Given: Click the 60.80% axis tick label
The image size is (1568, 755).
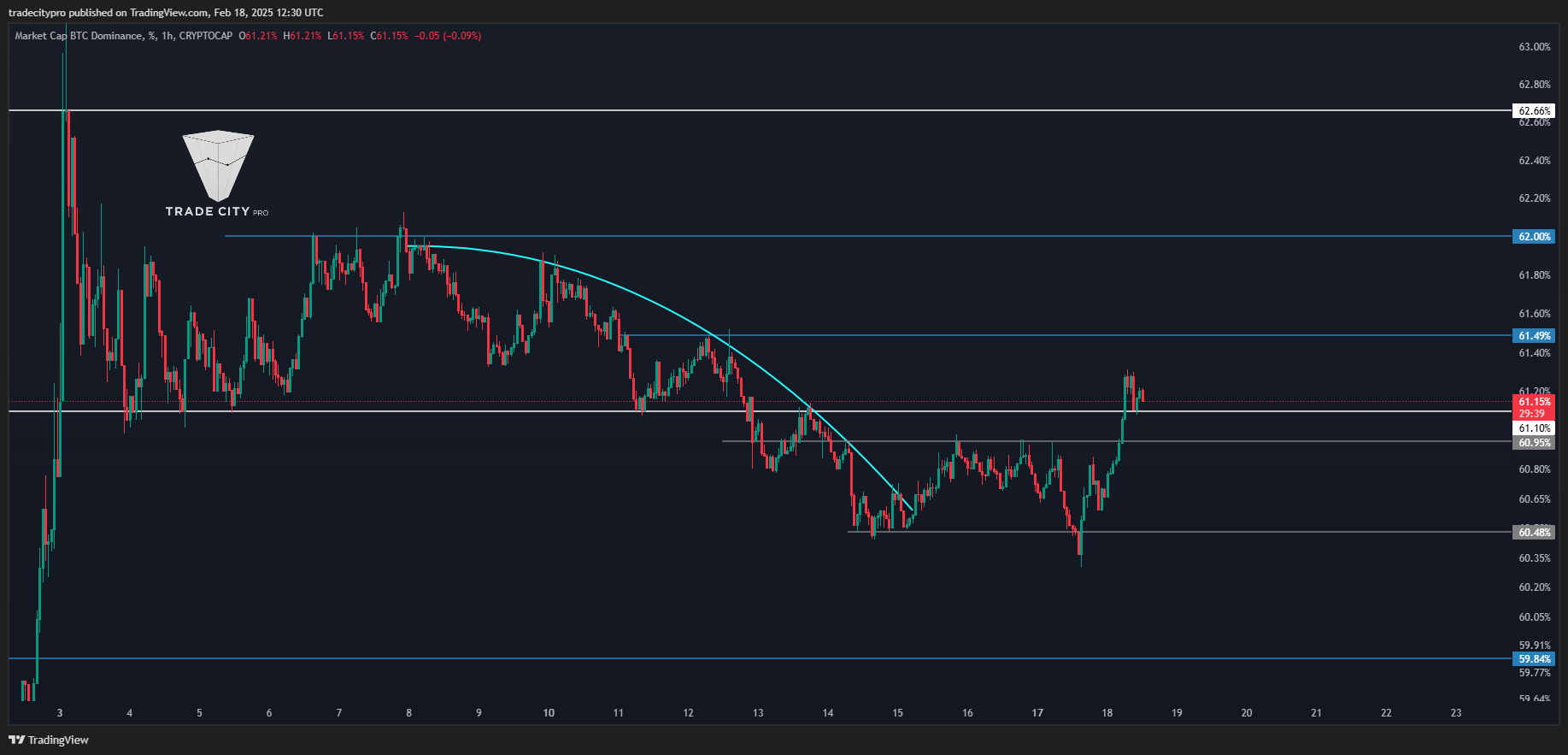Looking at the screenshot, I should 1535,469.
